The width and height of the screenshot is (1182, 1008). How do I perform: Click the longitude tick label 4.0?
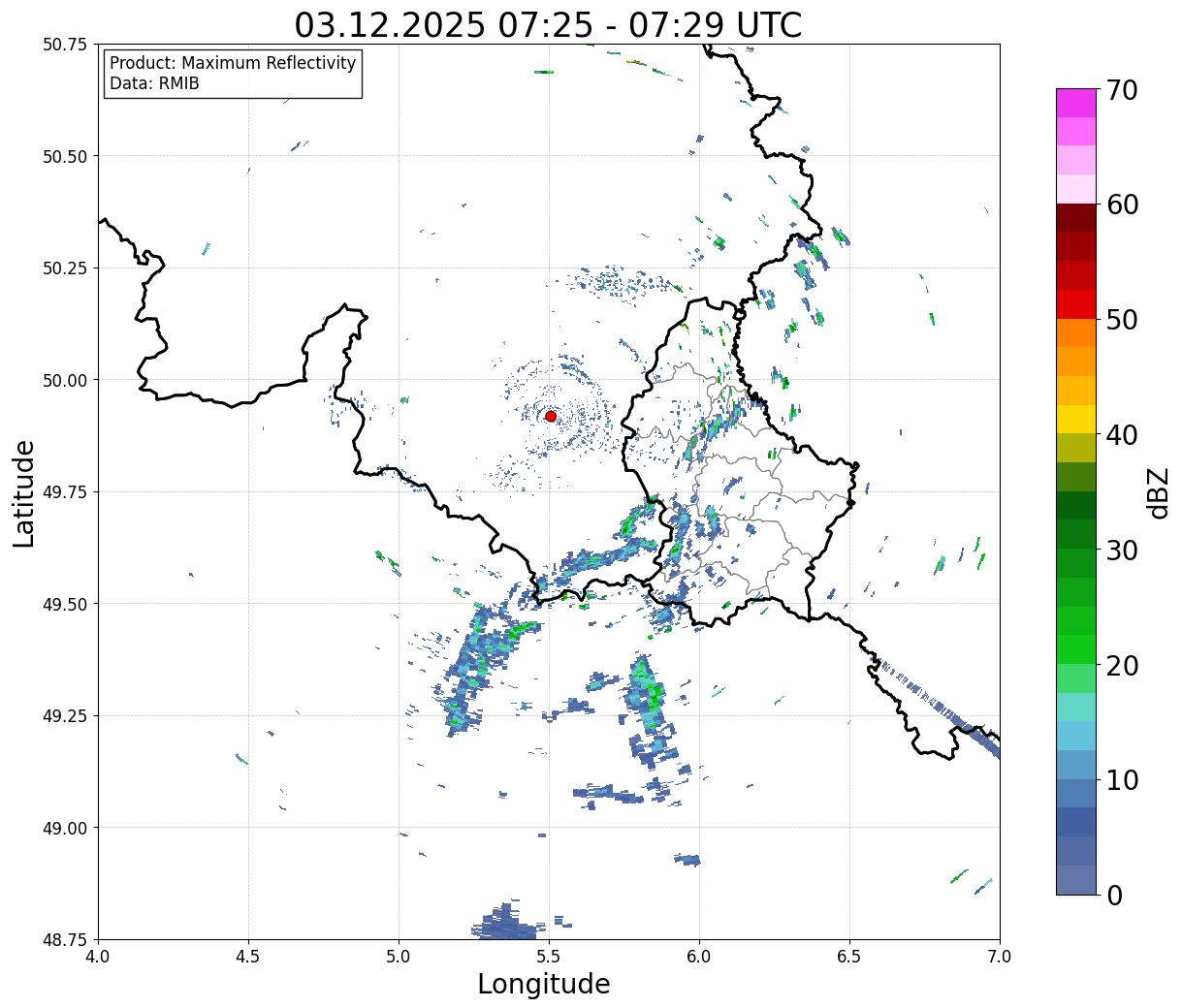coord(98,957)
